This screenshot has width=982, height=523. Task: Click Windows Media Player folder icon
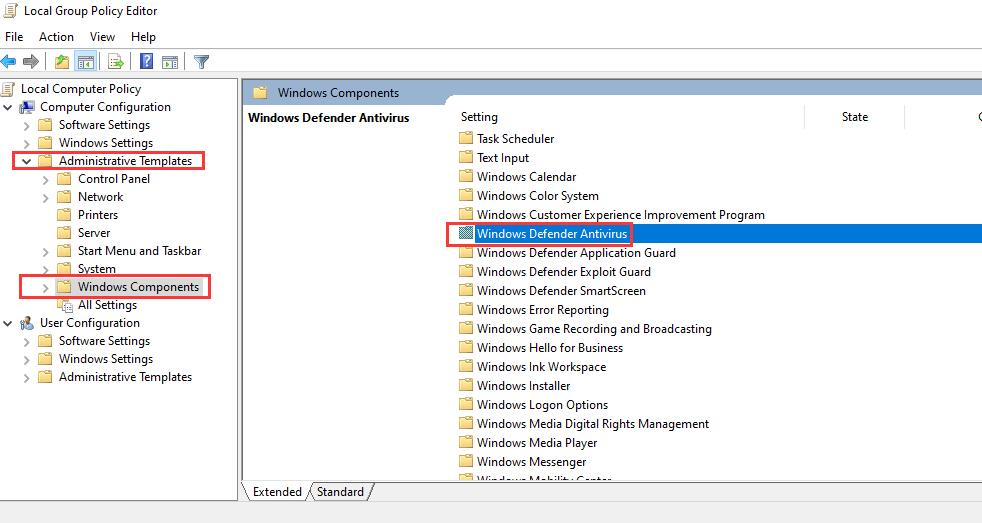(466, 442)
